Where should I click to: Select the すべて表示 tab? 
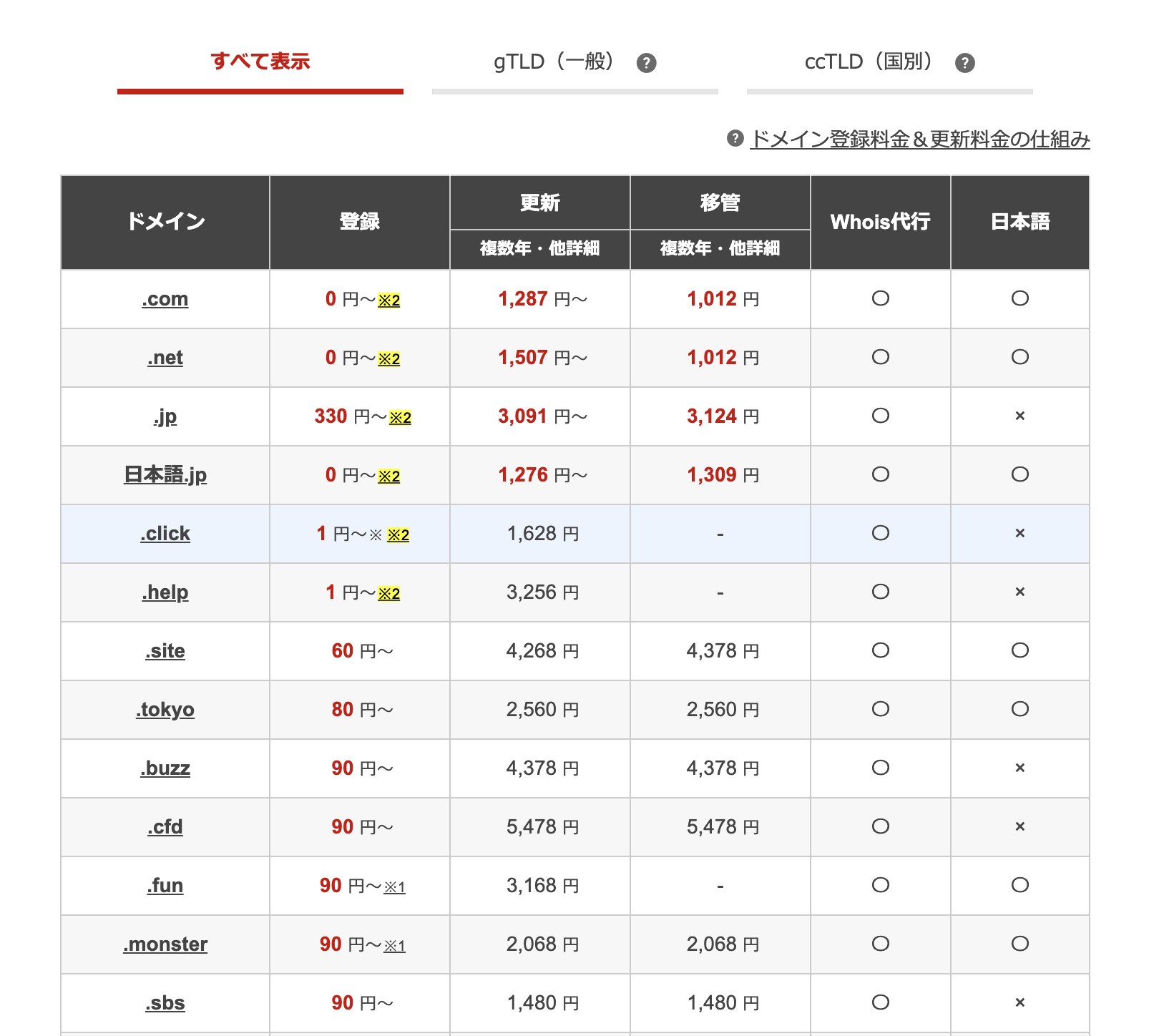pyautogui.click(x=260, y=62)
